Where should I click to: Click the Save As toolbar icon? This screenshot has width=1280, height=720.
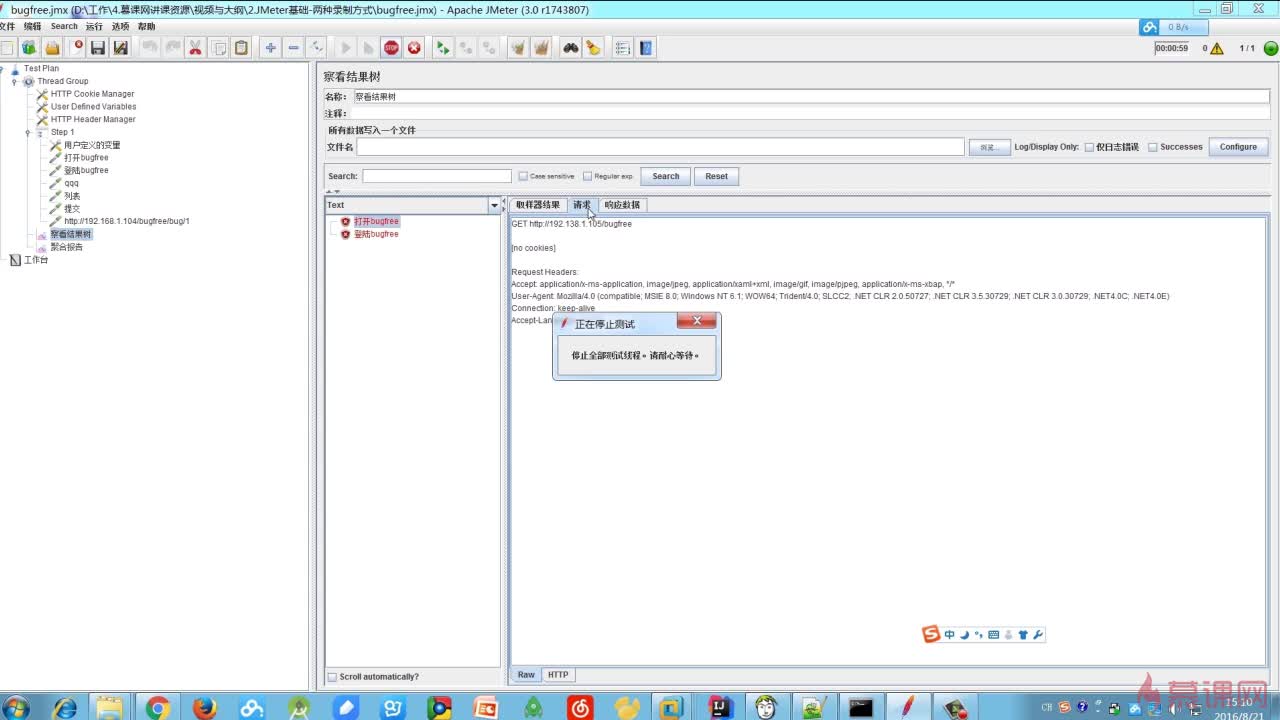121,48
